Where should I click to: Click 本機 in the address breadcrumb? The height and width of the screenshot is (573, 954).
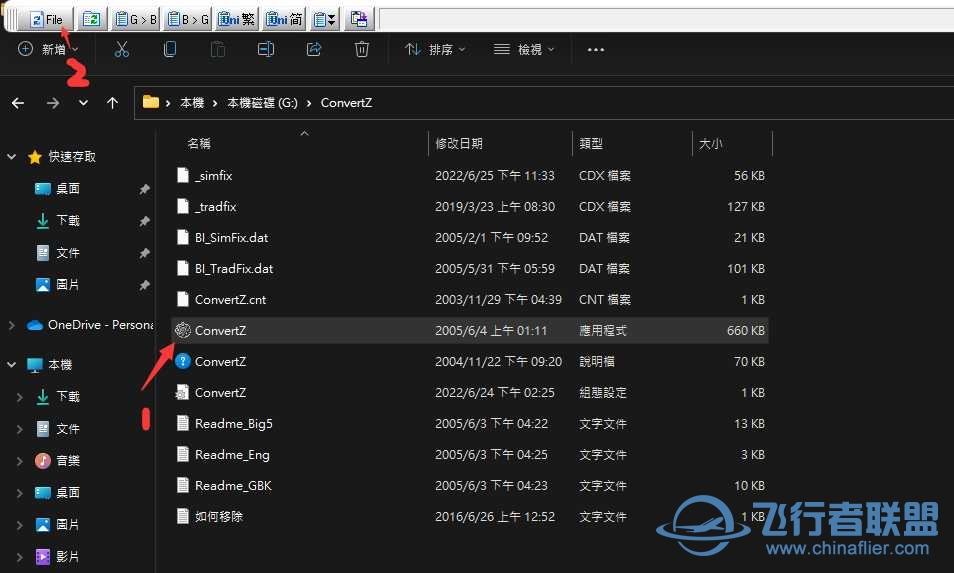pos(192,103)
